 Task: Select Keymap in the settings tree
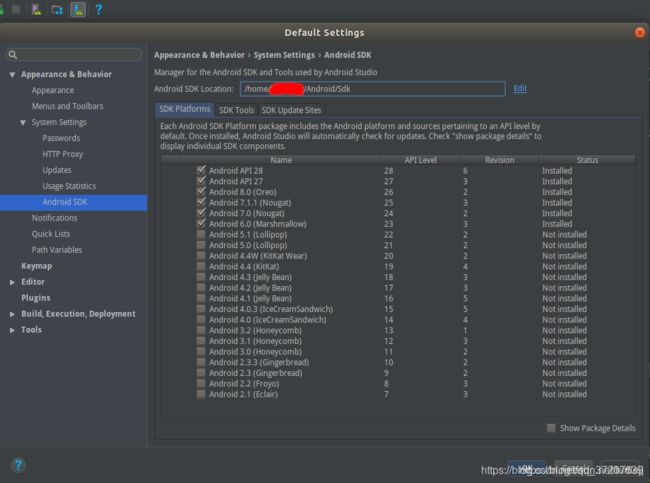[x=36, y=266]
